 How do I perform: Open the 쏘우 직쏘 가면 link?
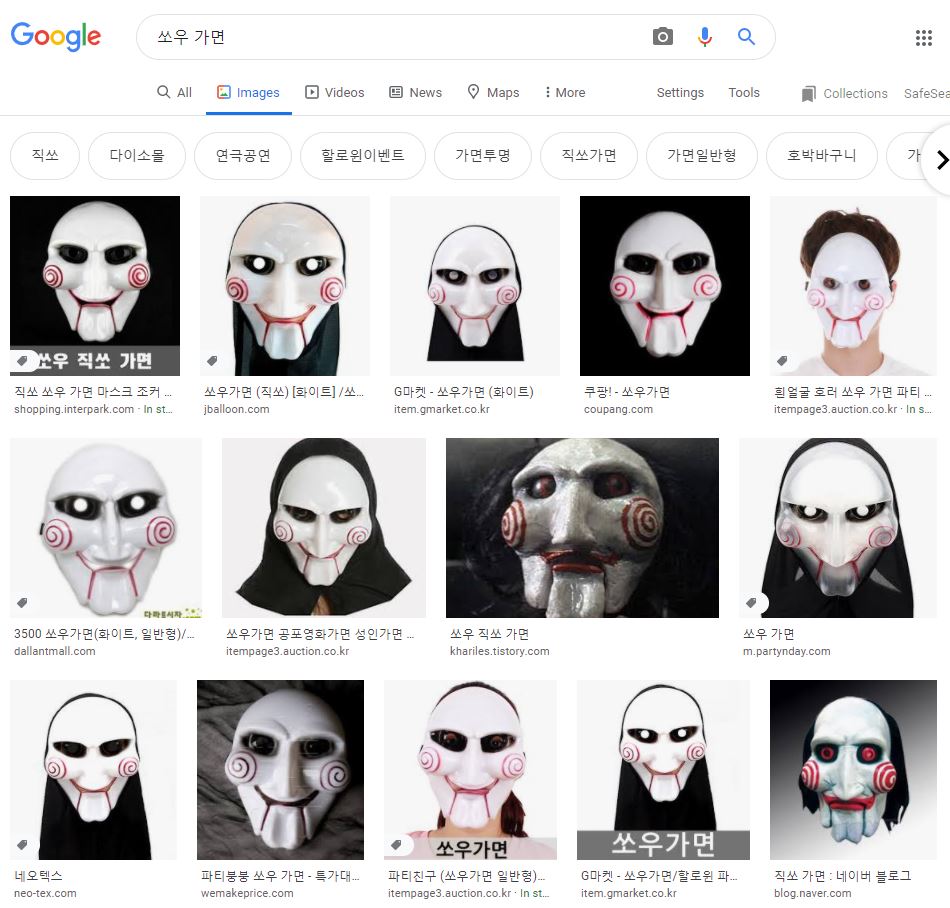490,634
